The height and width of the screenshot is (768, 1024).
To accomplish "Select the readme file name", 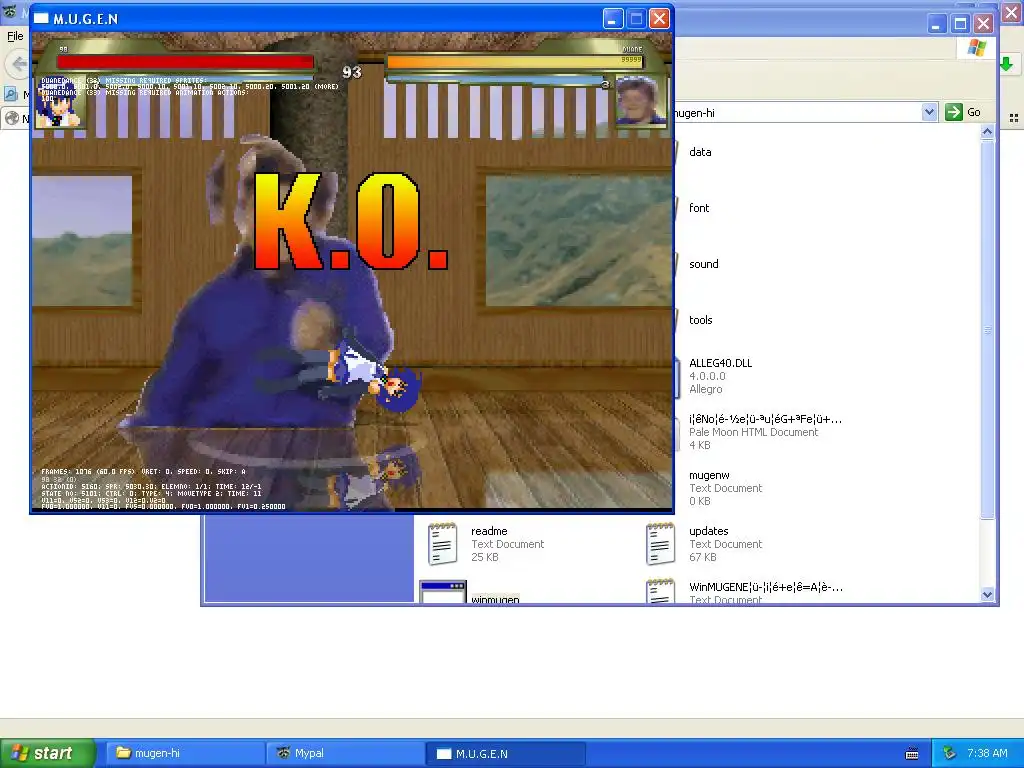I will (x=489, y=531).
